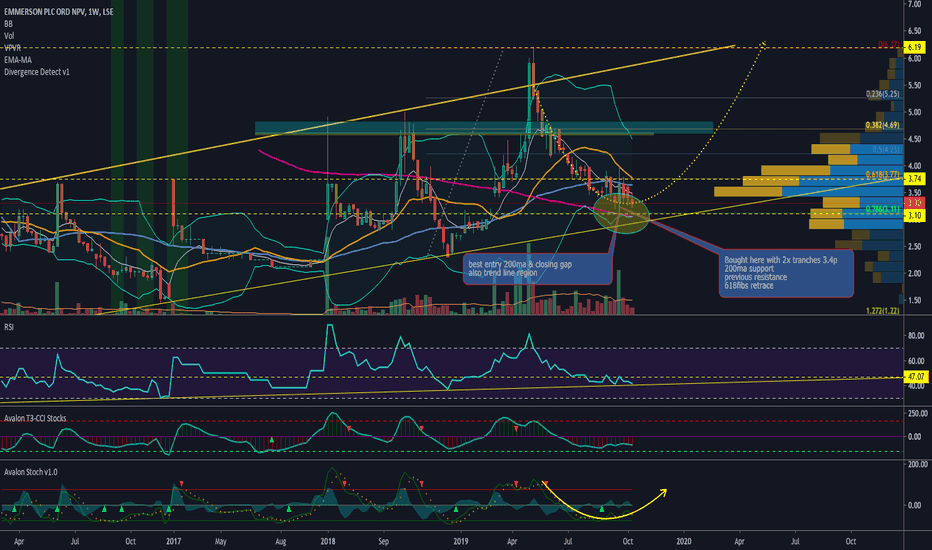Select the Vol indicator label
The height and width of the screenshot is (550, 932).
click(x=9, y=36)
